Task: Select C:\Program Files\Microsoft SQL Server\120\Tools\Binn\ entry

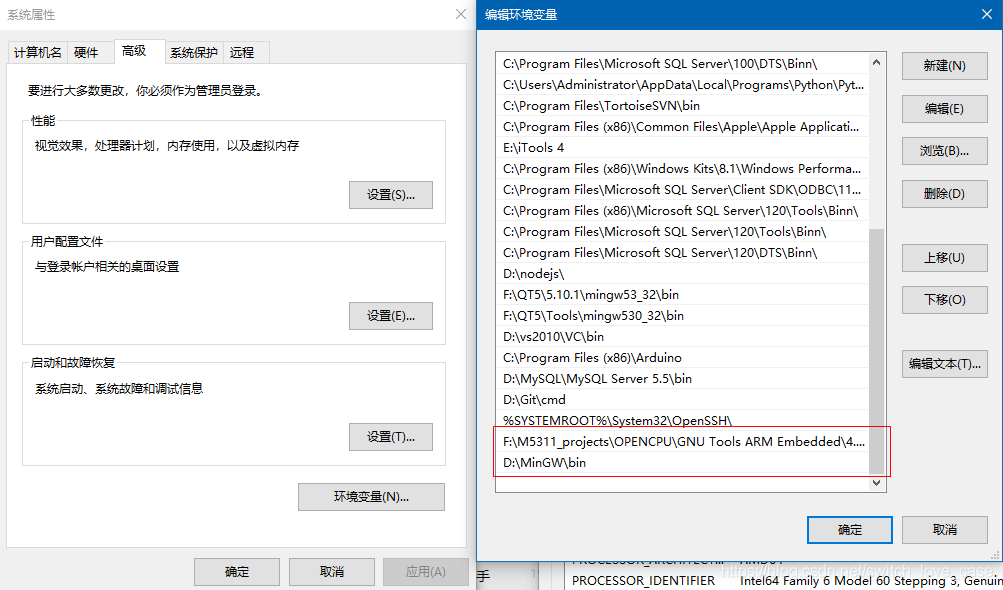Action: coord(683,232)
